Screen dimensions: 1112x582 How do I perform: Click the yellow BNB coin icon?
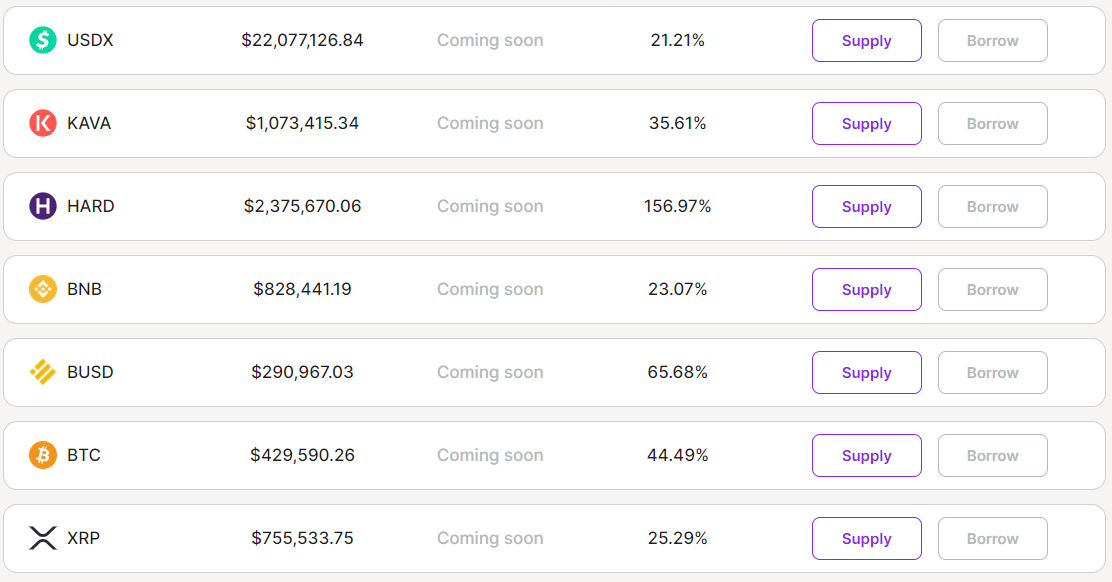pyautogui.click(x=43, y=289)
